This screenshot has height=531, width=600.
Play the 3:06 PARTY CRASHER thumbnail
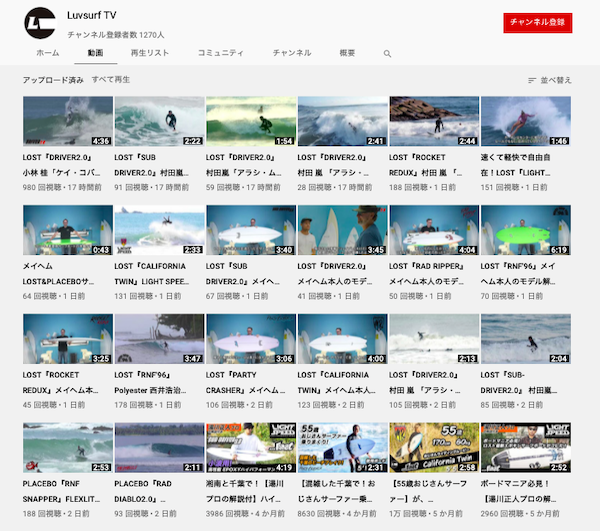coord(251,339)
